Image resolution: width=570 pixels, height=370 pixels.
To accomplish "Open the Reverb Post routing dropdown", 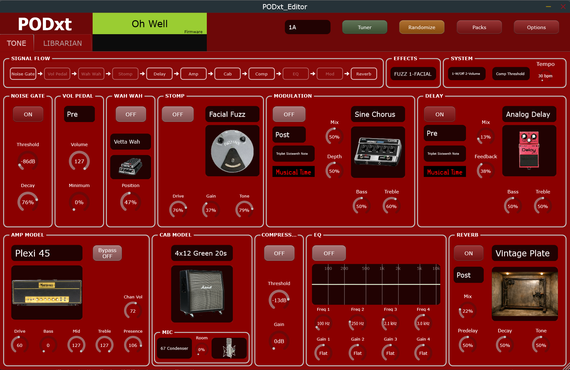I will tap(469, 275).
